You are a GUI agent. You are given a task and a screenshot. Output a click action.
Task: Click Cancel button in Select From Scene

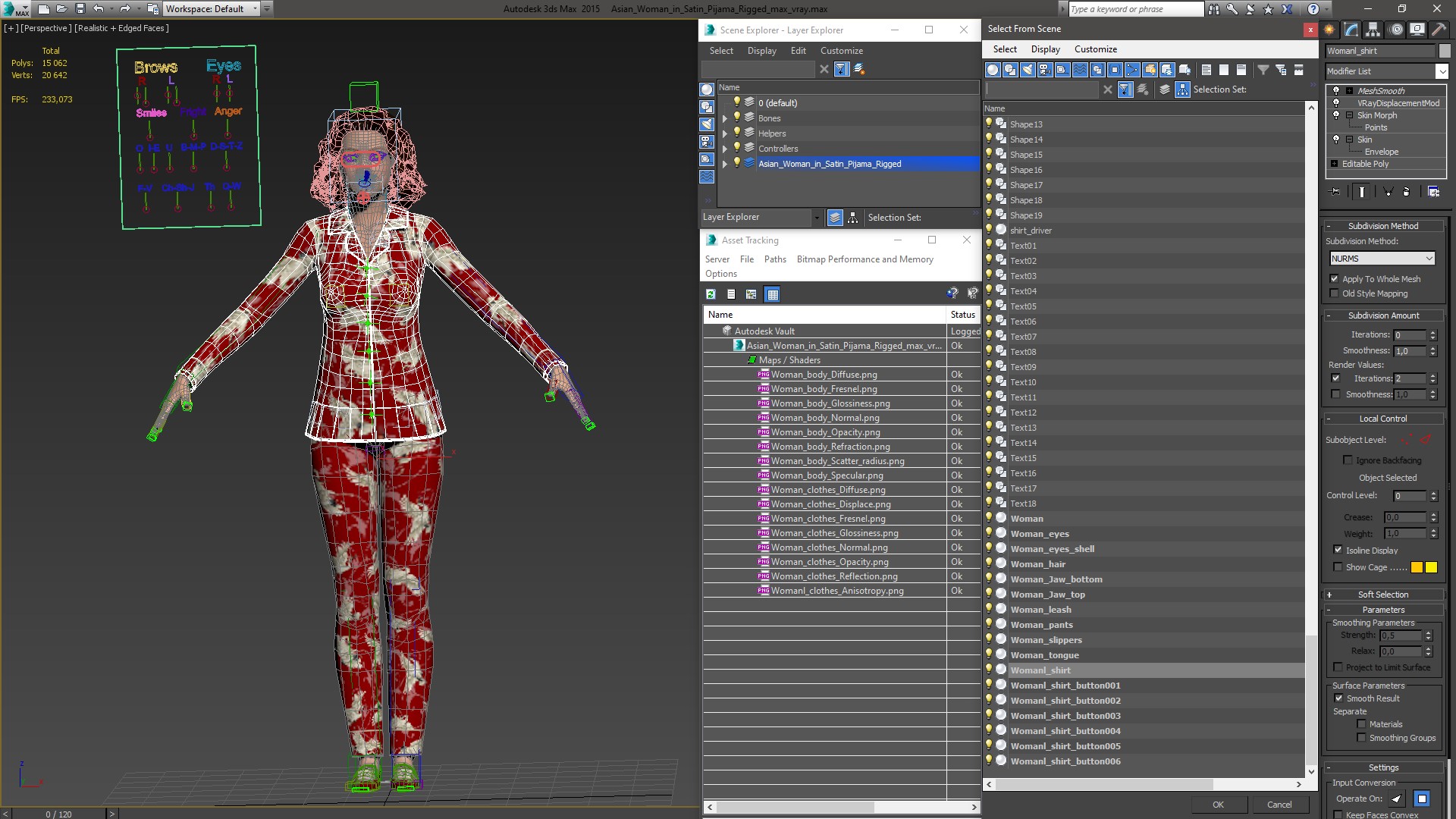coord(1279,805)
